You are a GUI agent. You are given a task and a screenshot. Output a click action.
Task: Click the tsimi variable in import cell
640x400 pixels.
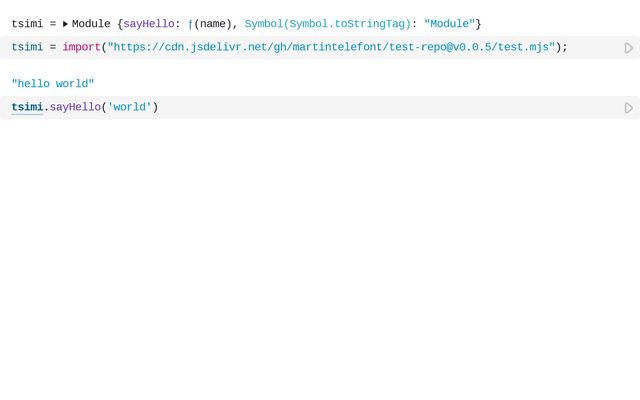(x=27, y=47)
